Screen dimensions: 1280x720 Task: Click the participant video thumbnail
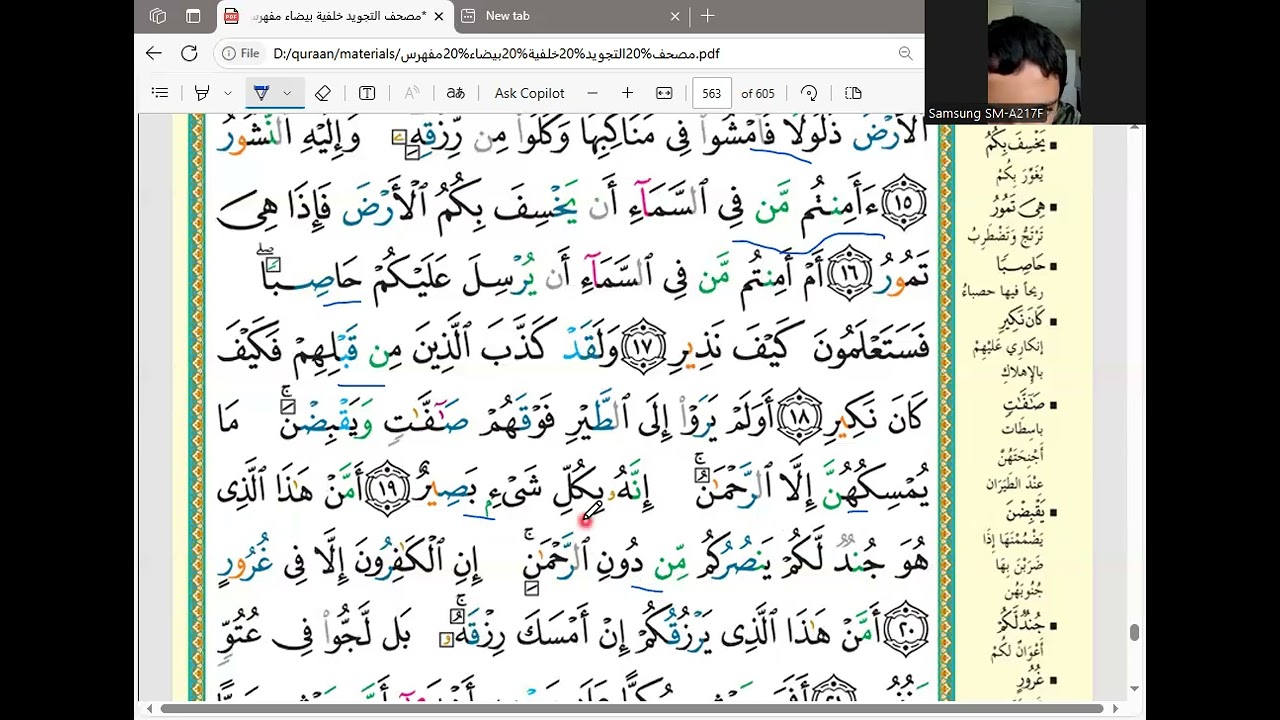[x=1034, y=62]
